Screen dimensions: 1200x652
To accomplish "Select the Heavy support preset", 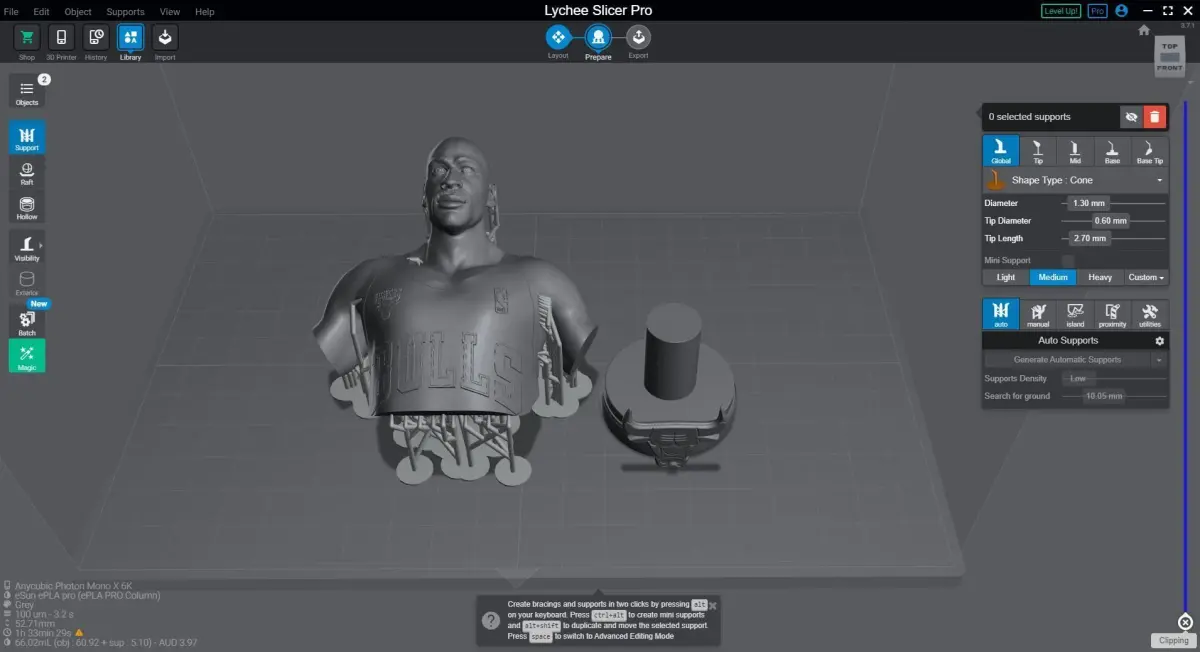I will point(1100,277).
